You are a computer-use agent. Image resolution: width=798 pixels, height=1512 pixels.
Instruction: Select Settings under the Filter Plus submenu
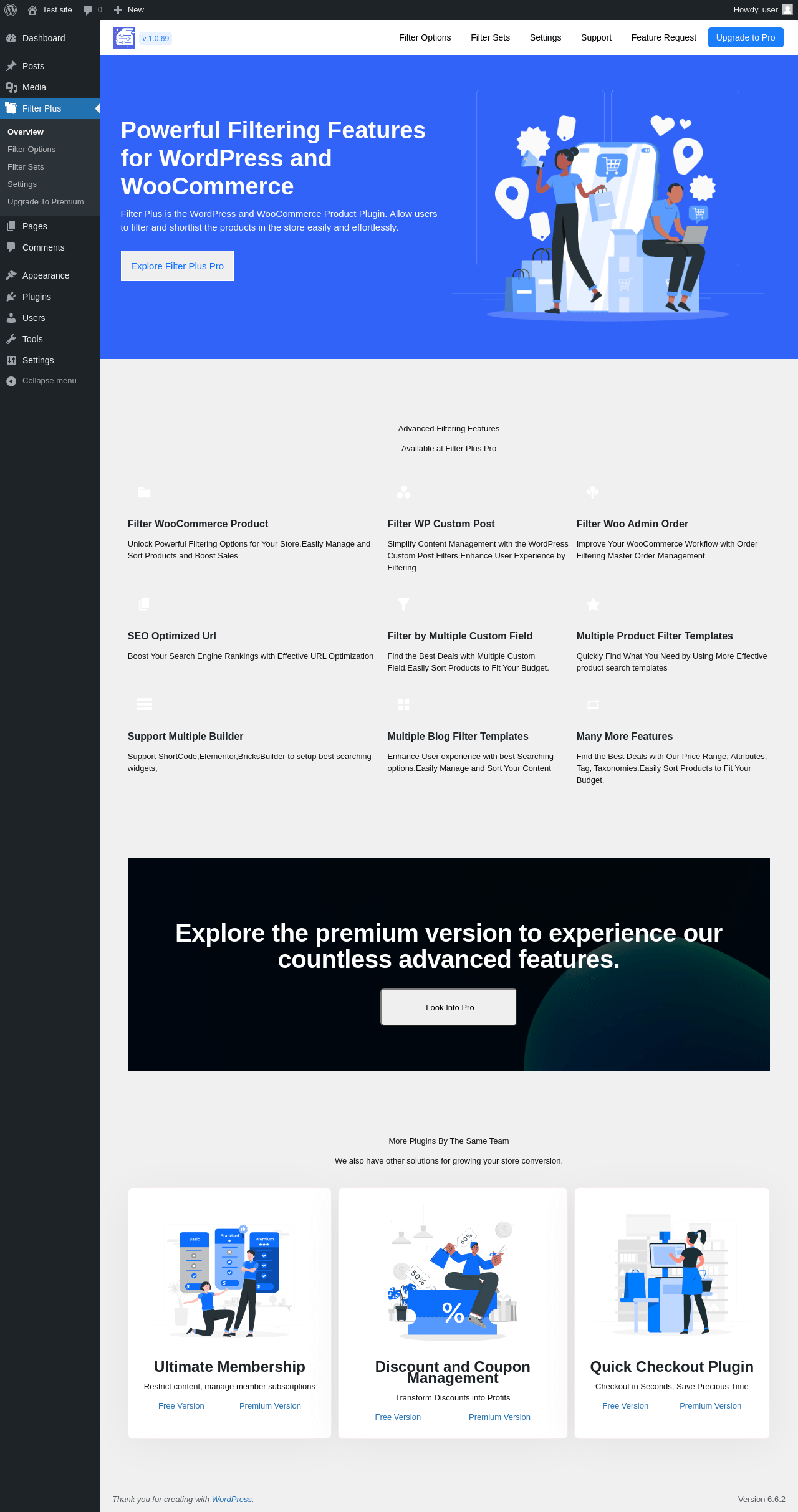pos(22,184)
